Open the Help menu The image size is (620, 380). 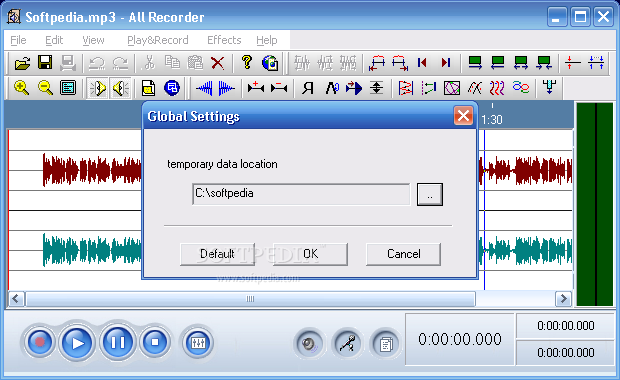point(267,40)
